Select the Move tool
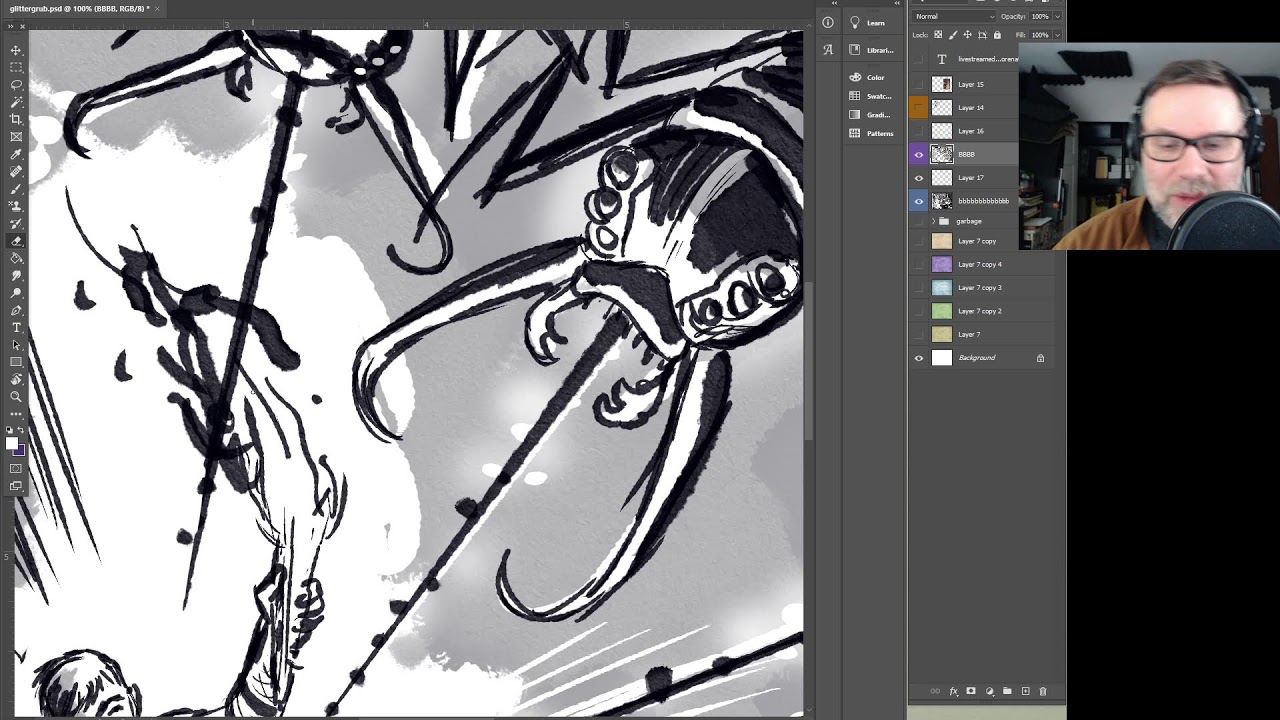This screenshot has width=1280, height=720. point(16,50)
